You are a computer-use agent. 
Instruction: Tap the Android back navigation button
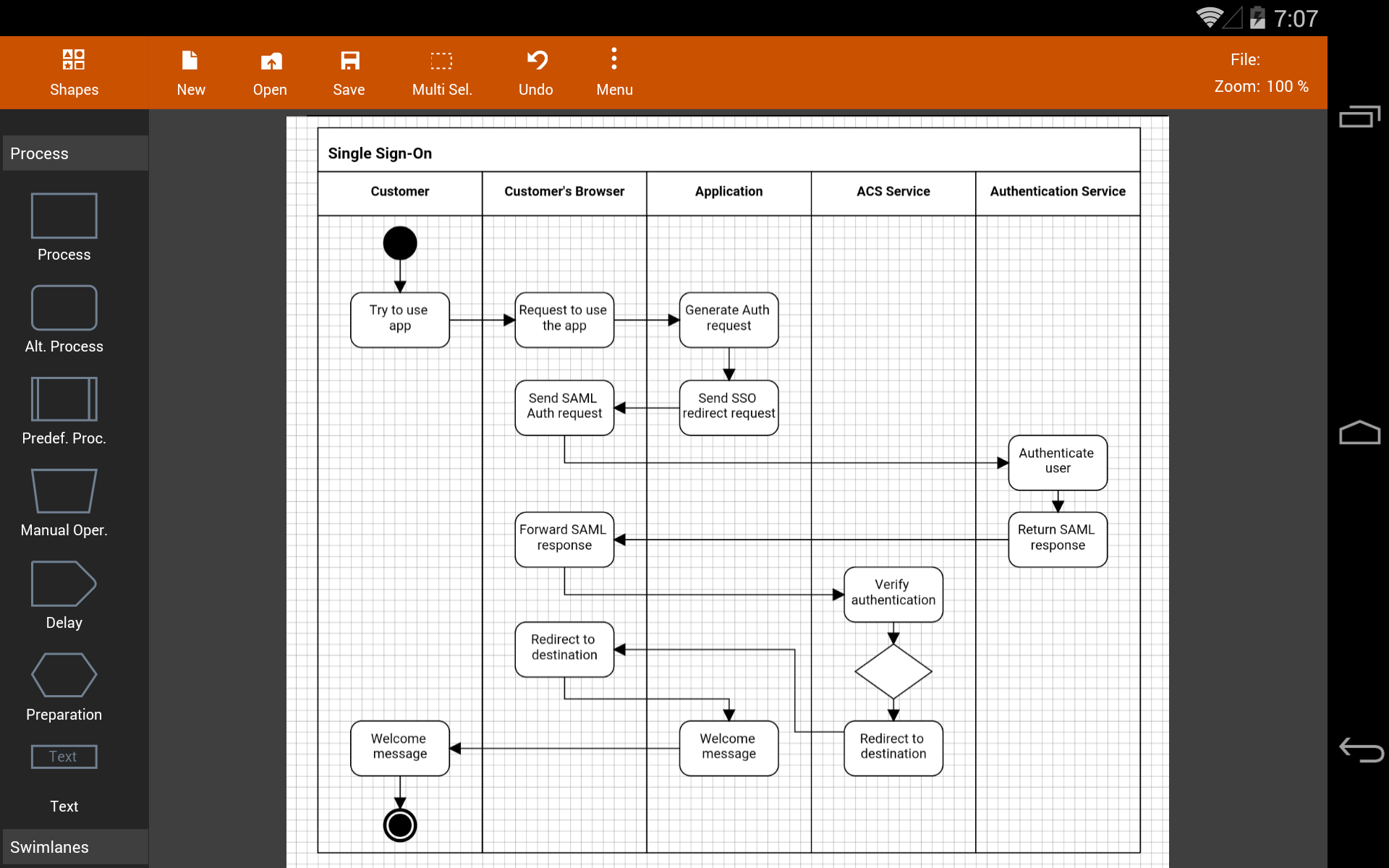(x=1361, y=749)
